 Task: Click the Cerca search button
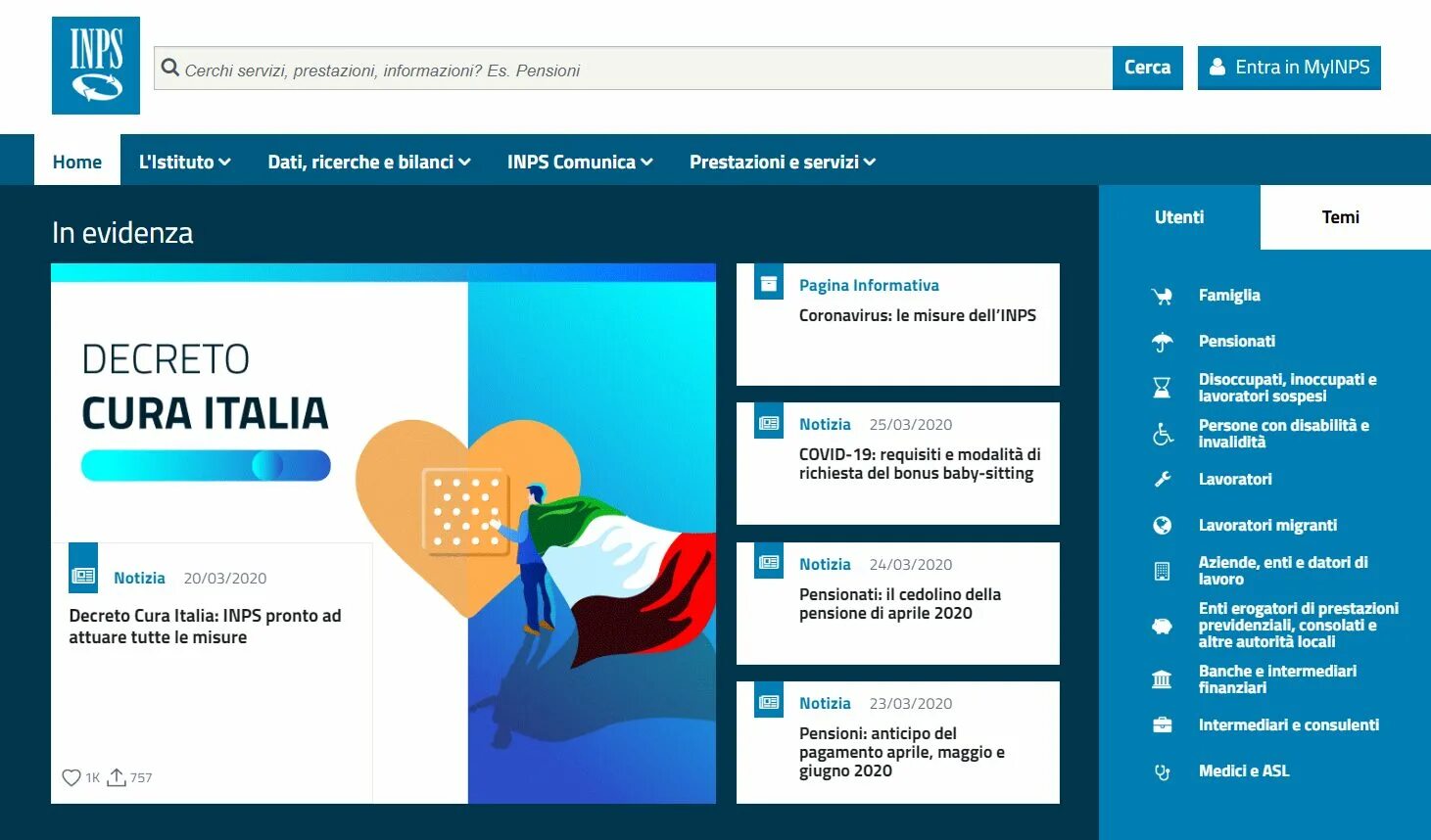point(1147,68)
